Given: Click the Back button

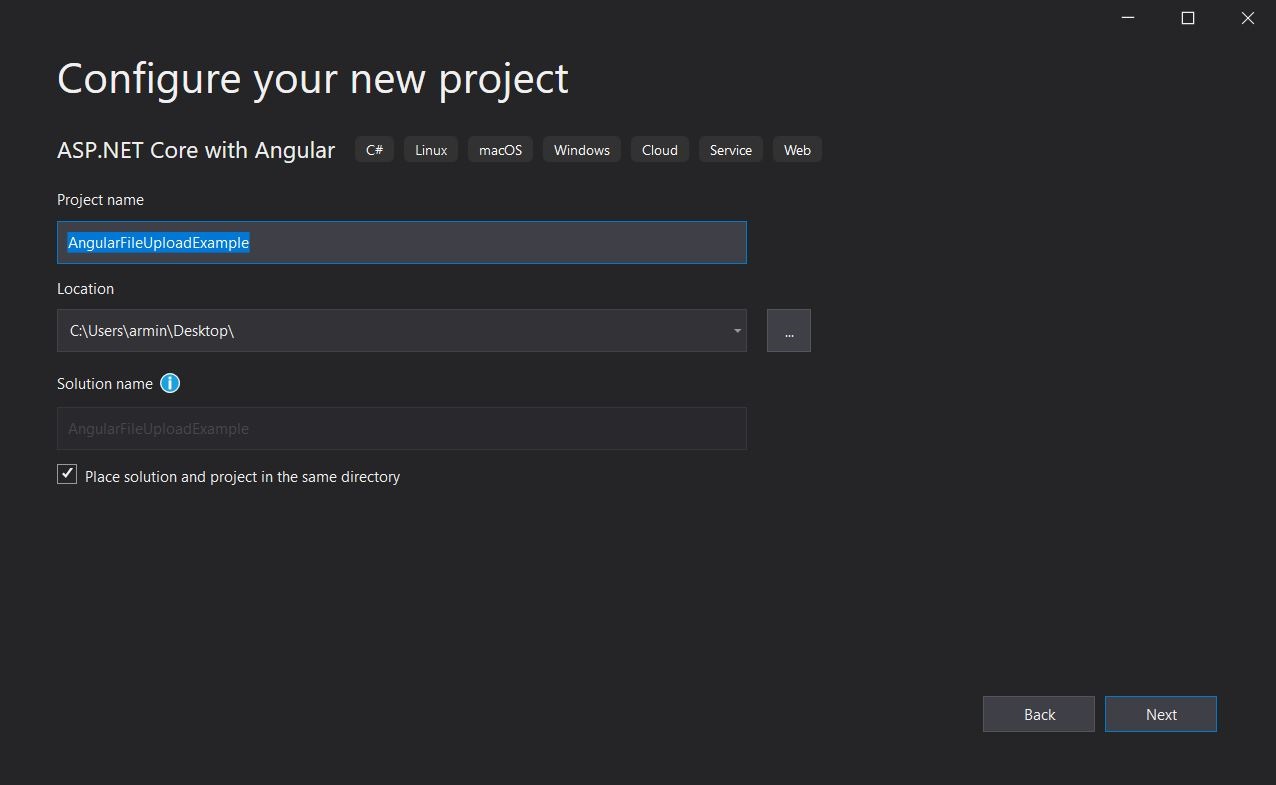Looking at the screenshot, I should point(1038,714).
